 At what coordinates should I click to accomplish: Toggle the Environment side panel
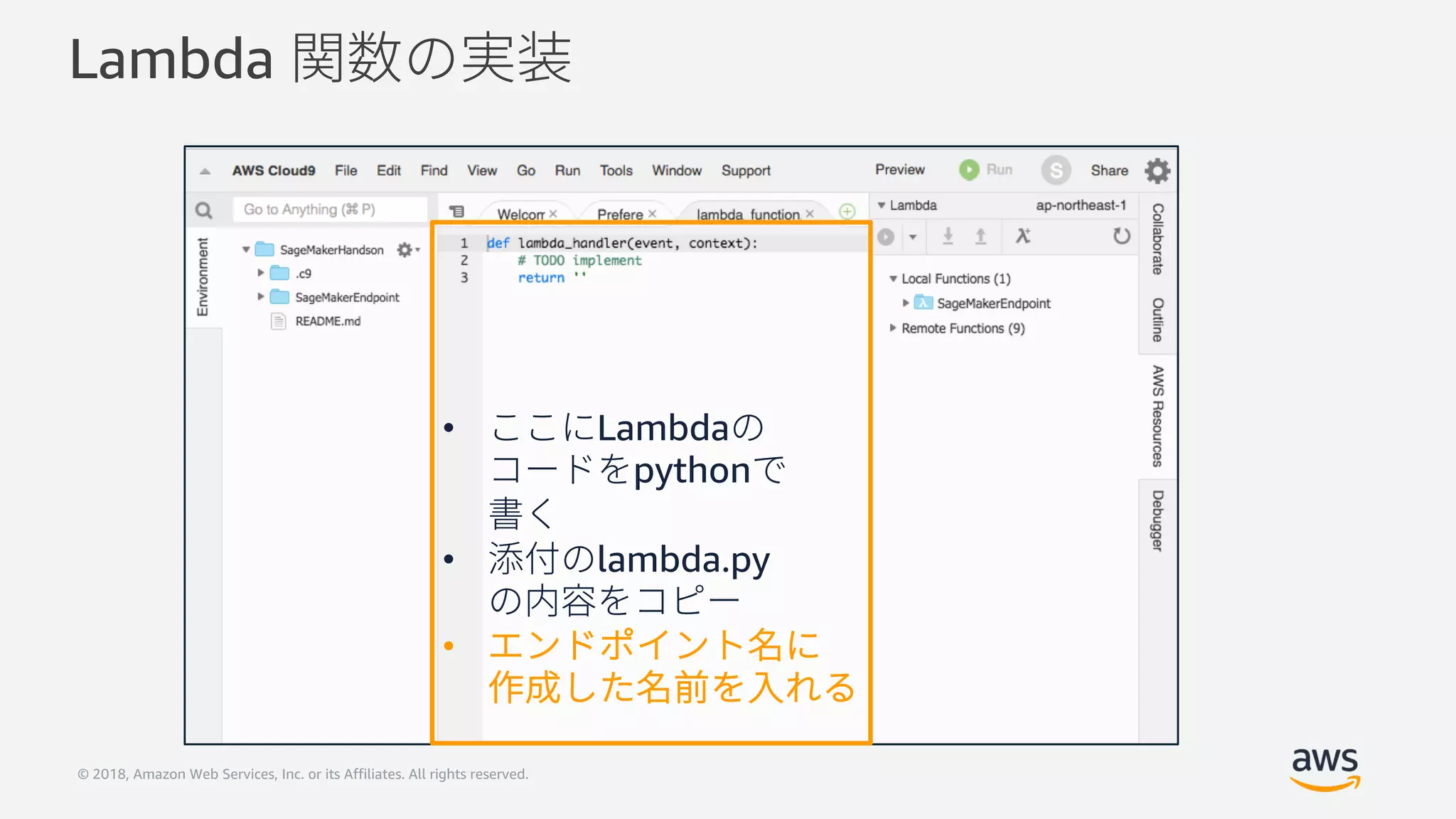coord(203,277)
